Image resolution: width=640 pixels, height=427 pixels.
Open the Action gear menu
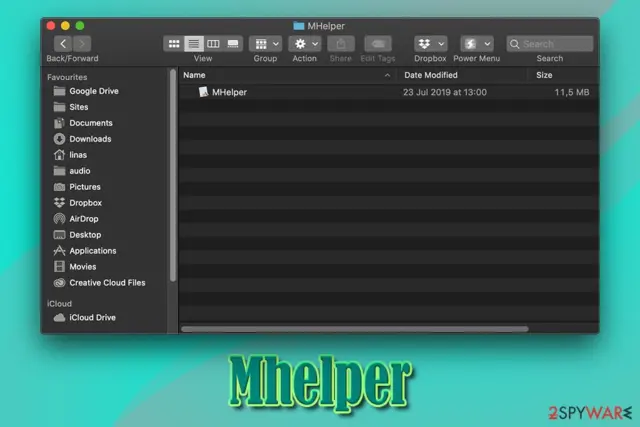304,44
